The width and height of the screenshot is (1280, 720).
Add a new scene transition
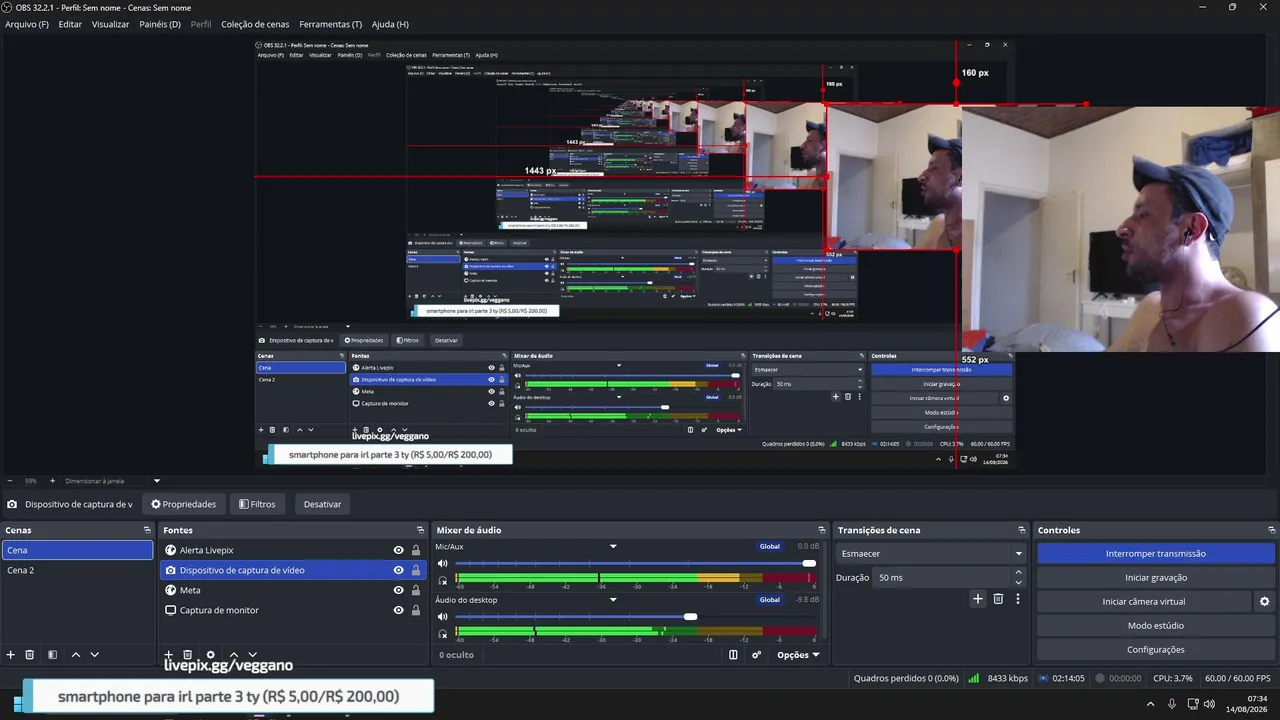tap(978, 599)
